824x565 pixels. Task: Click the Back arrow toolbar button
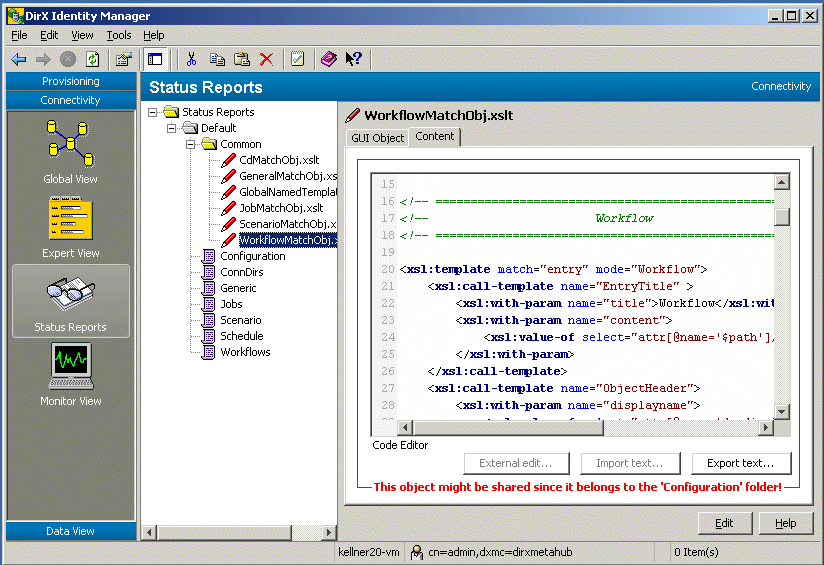coord(19,60)
